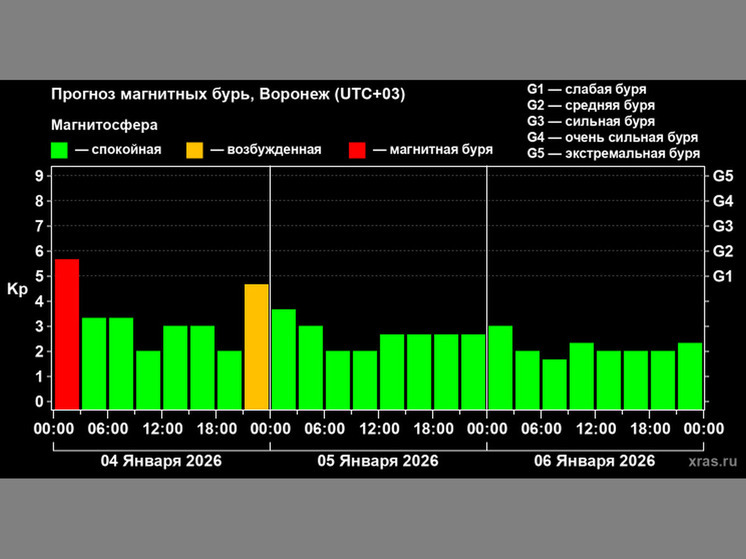
Task: Click the xras.ru watermark link
Action: tap(712, 461)
